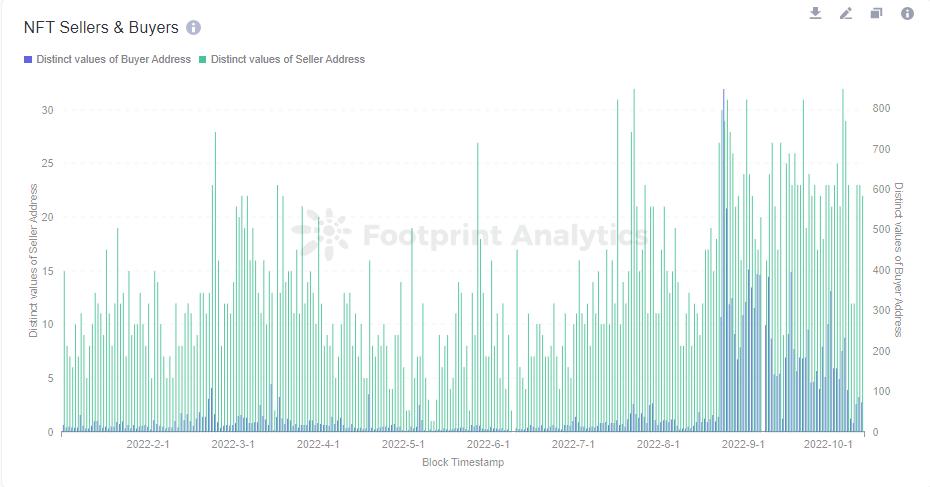Click the download chart icon

pos(815,13)
